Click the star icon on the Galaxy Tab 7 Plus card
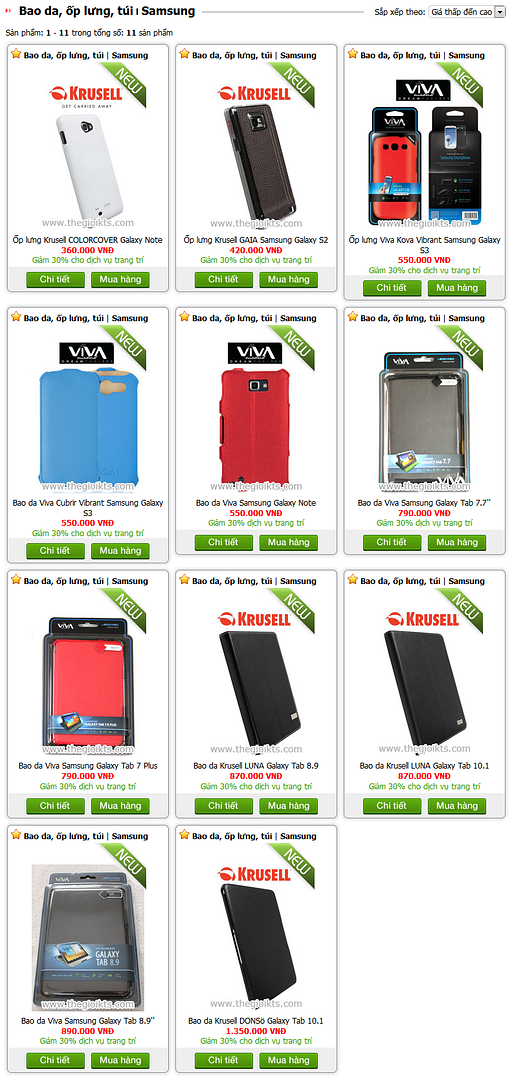The height and width of the screenshot is (1080, 510). [x=16, y=579]
